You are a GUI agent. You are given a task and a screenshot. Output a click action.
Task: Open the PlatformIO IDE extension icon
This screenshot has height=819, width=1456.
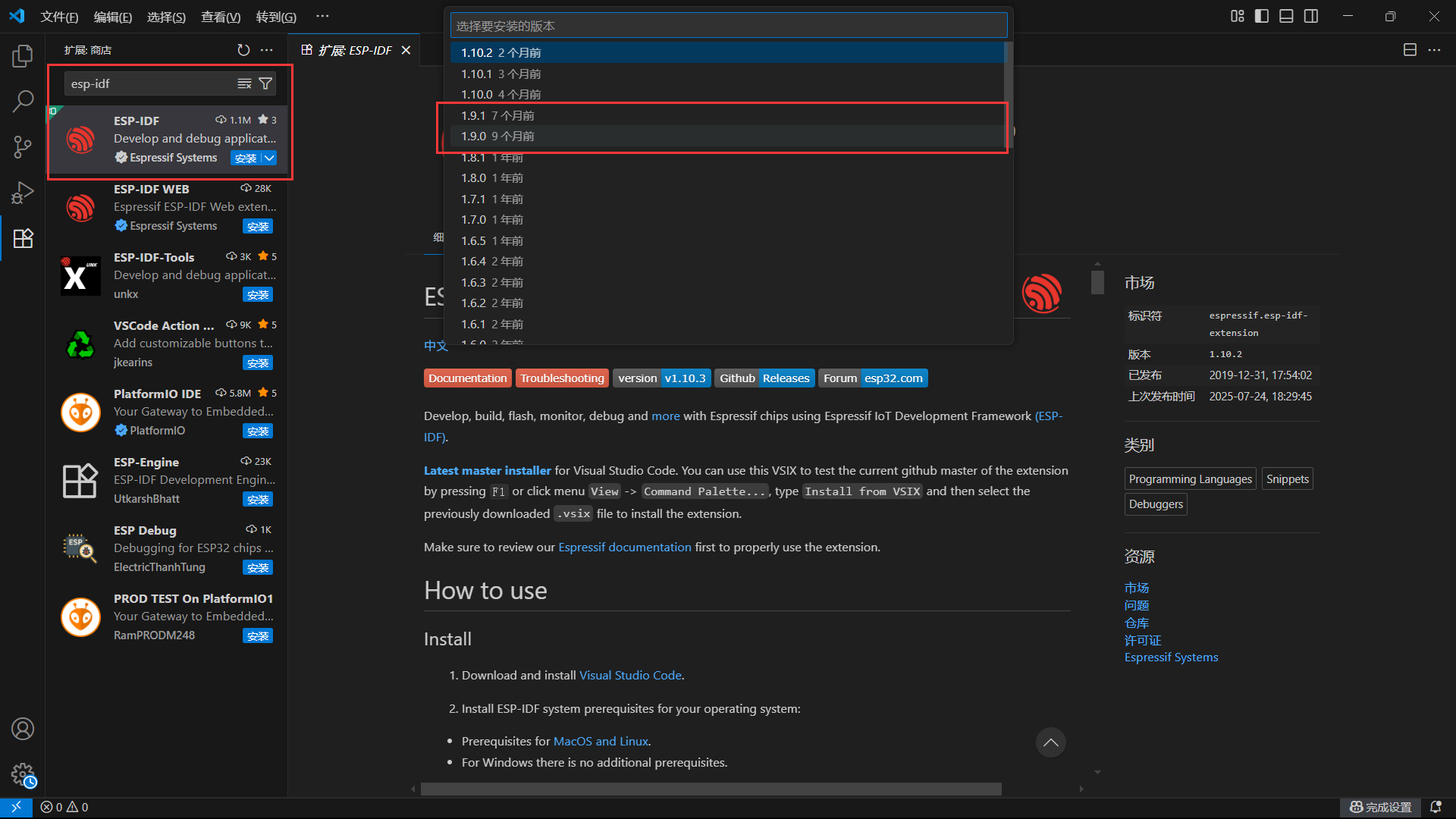coord(80,413)
